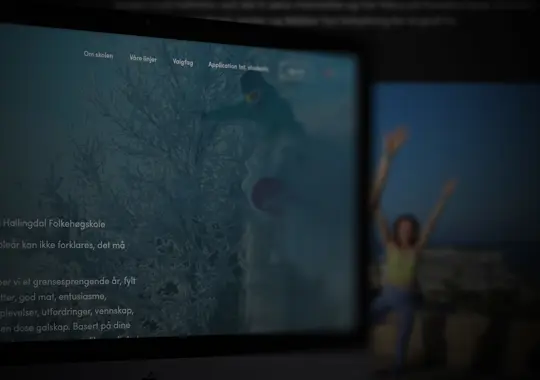Click the 'god mat, entusiasme' text line

click(53, 297)
